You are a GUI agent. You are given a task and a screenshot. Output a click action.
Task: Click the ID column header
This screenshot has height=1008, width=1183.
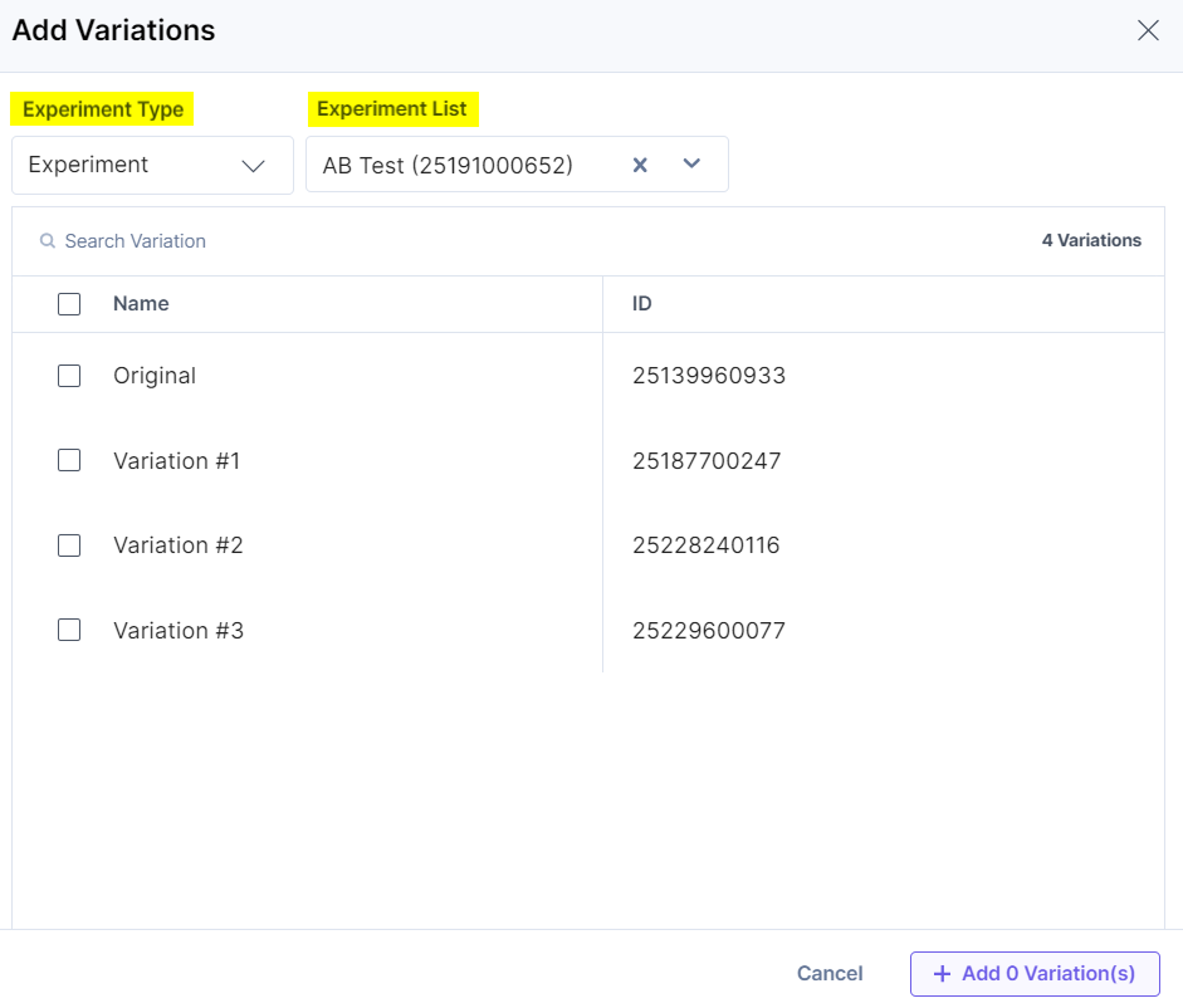(x=642, y=304)
